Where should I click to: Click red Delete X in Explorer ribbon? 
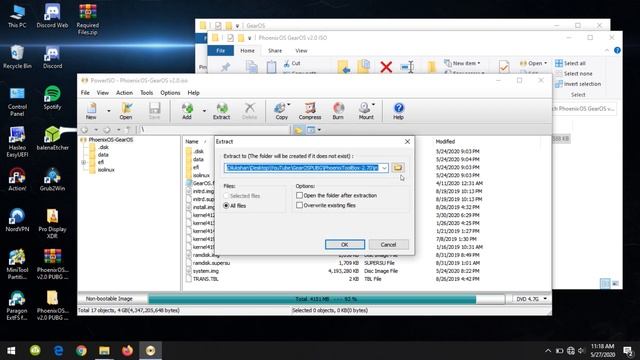(x=386, y=67)
